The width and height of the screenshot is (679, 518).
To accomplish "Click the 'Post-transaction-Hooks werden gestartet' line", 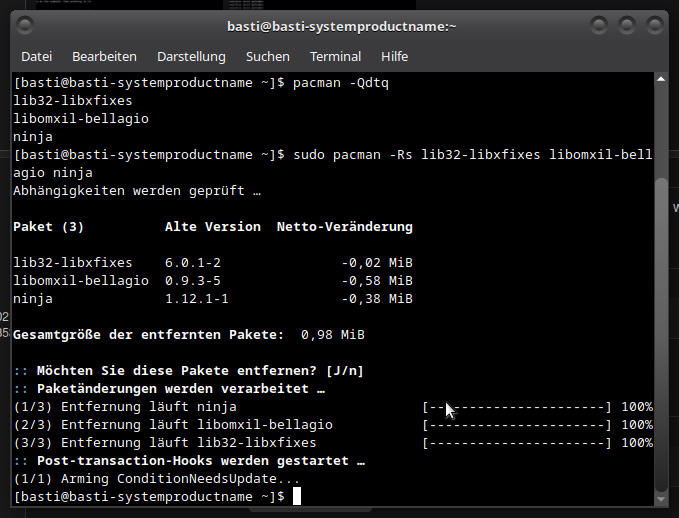I will point(189,461).
